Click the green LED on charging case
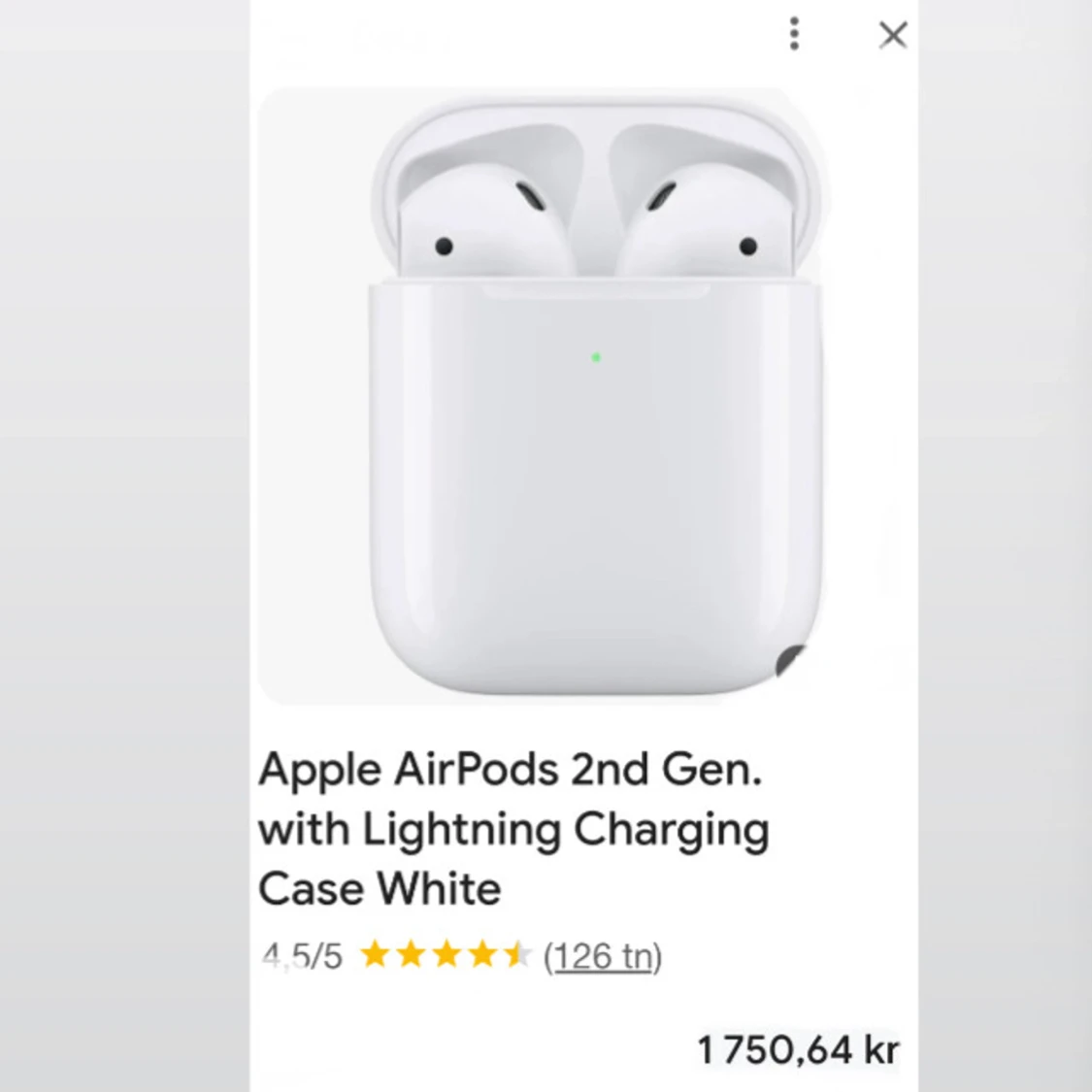Screen dimensions: 1092x1092 coord(596,357)
